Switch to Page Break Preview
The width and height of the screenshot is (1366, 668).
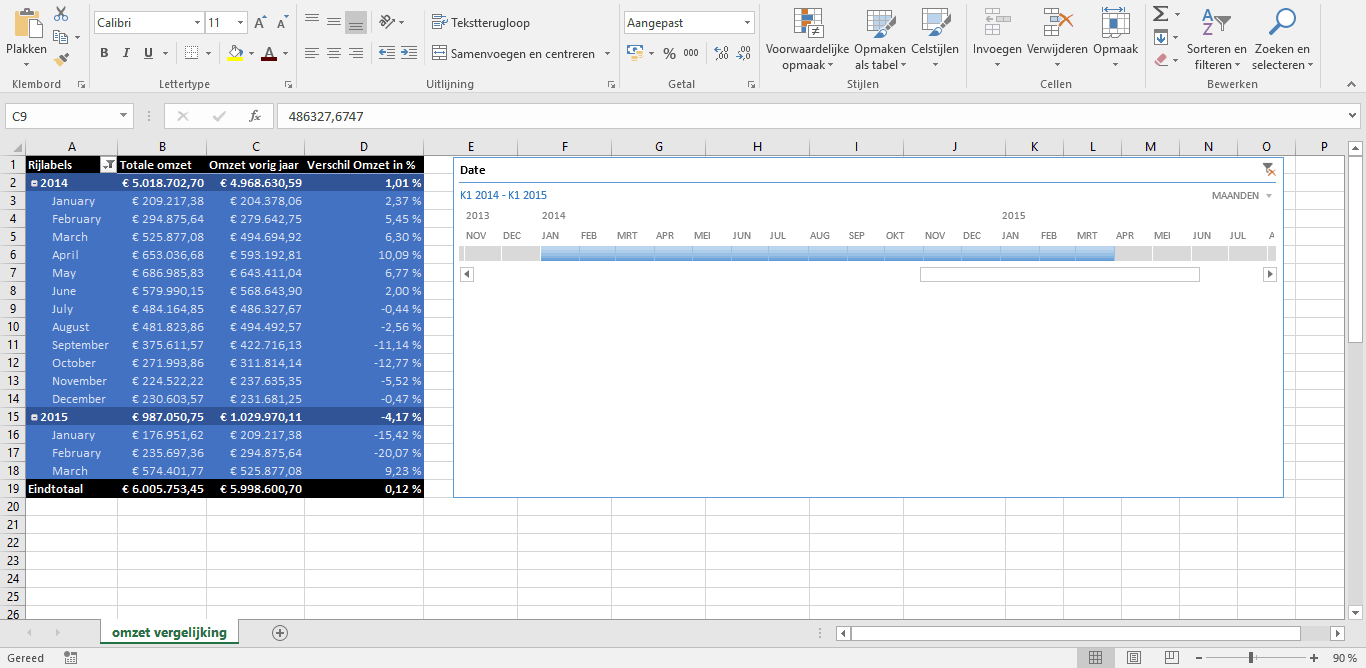(1170, 658)
